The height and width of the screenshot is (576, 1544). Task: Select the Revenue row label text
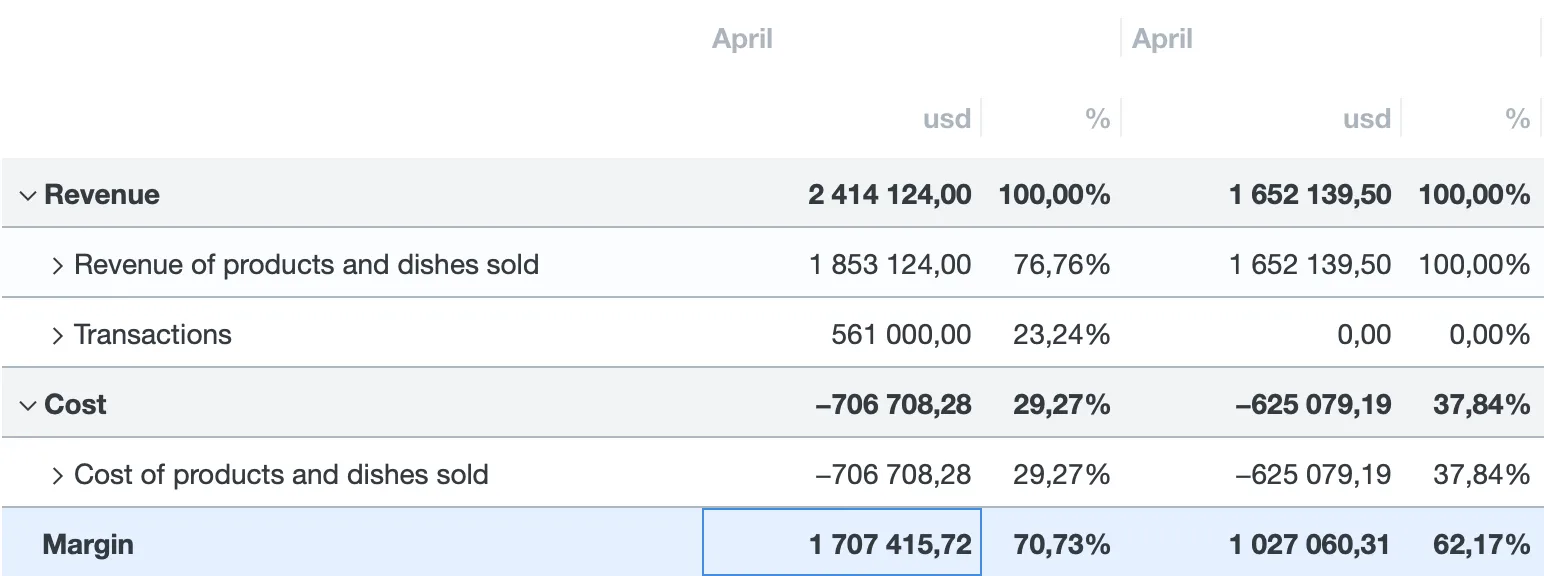pos(102,195)
